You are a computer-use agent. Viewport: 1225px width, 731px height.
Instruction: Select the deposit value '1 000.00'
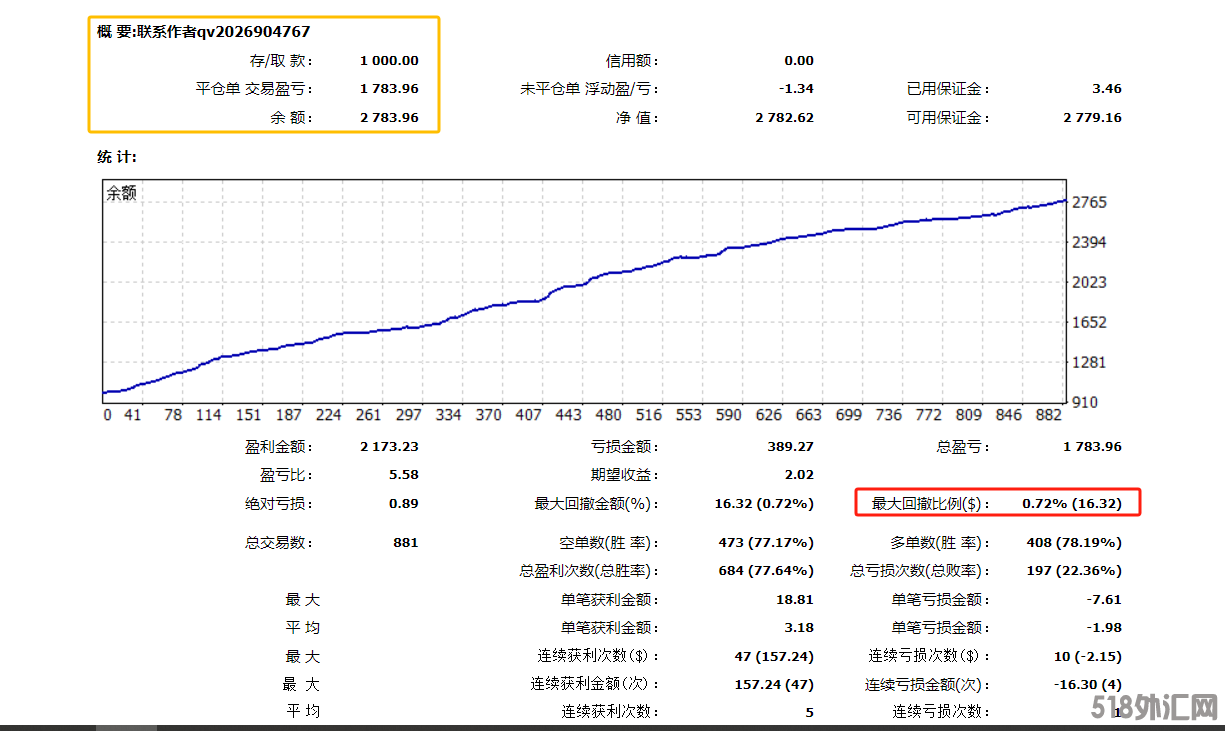[x=389, y=61]
